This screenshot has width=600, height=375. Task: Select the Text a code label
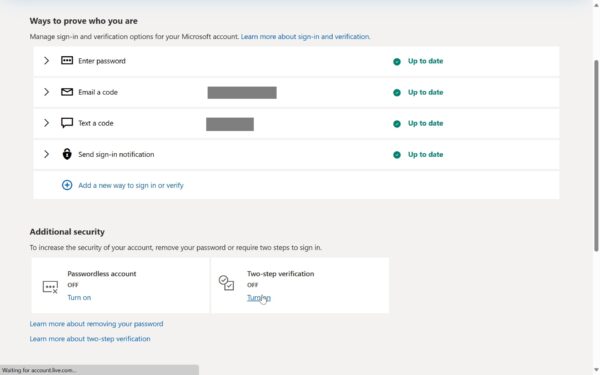click(96, 123)
